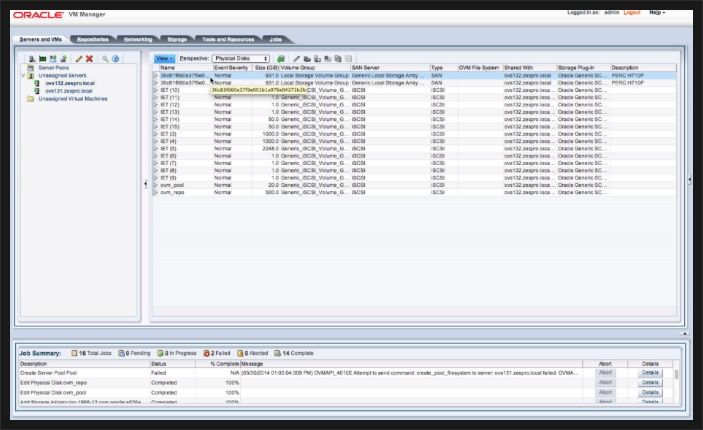Click the Clone Physical Disk icon
703x430 pixels.
pyautogui.click(x=317, y=58)
